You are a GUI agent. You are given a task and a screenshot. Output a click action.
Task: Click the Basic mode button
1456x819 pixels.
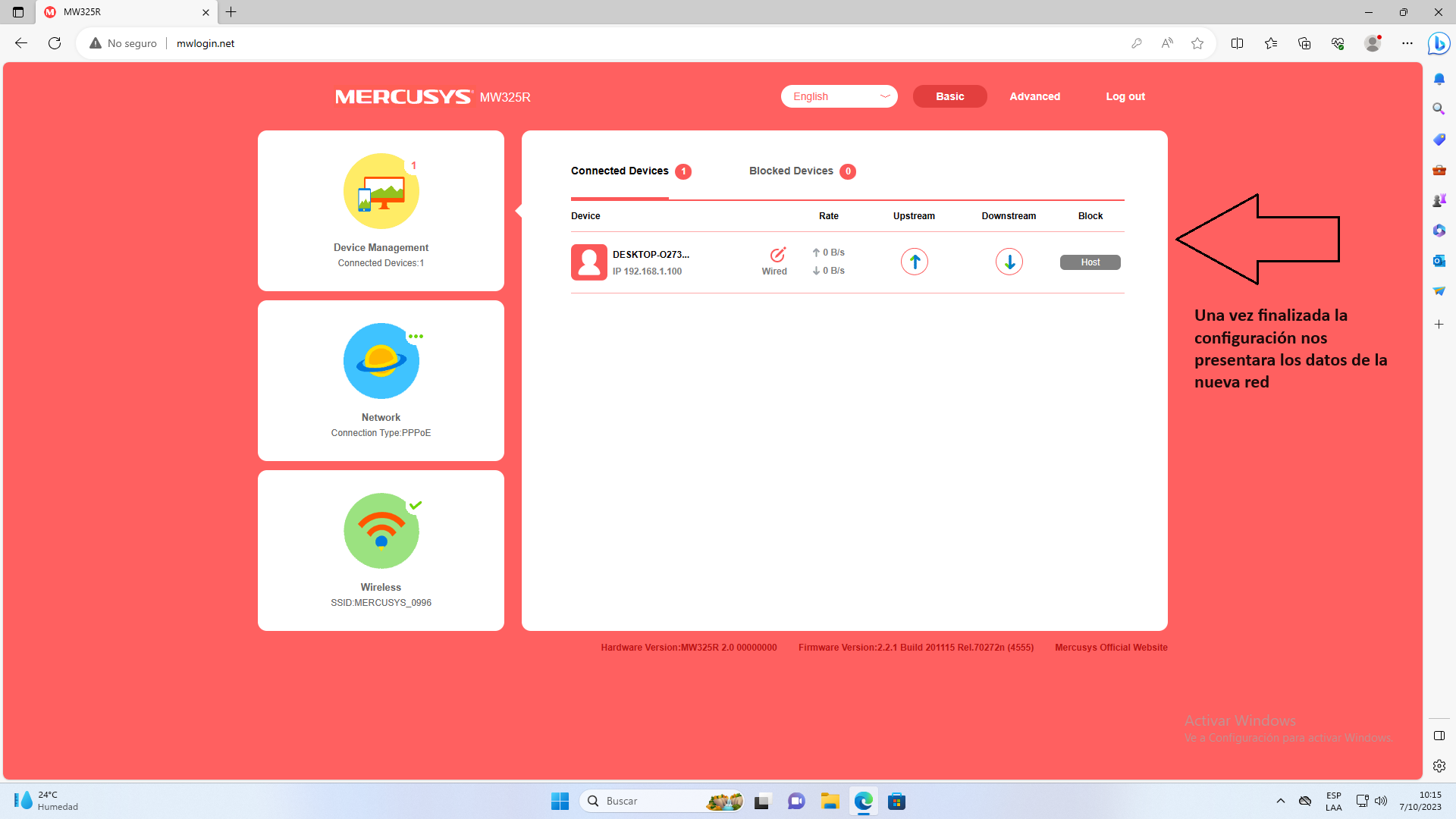click(x=949, y=96)
